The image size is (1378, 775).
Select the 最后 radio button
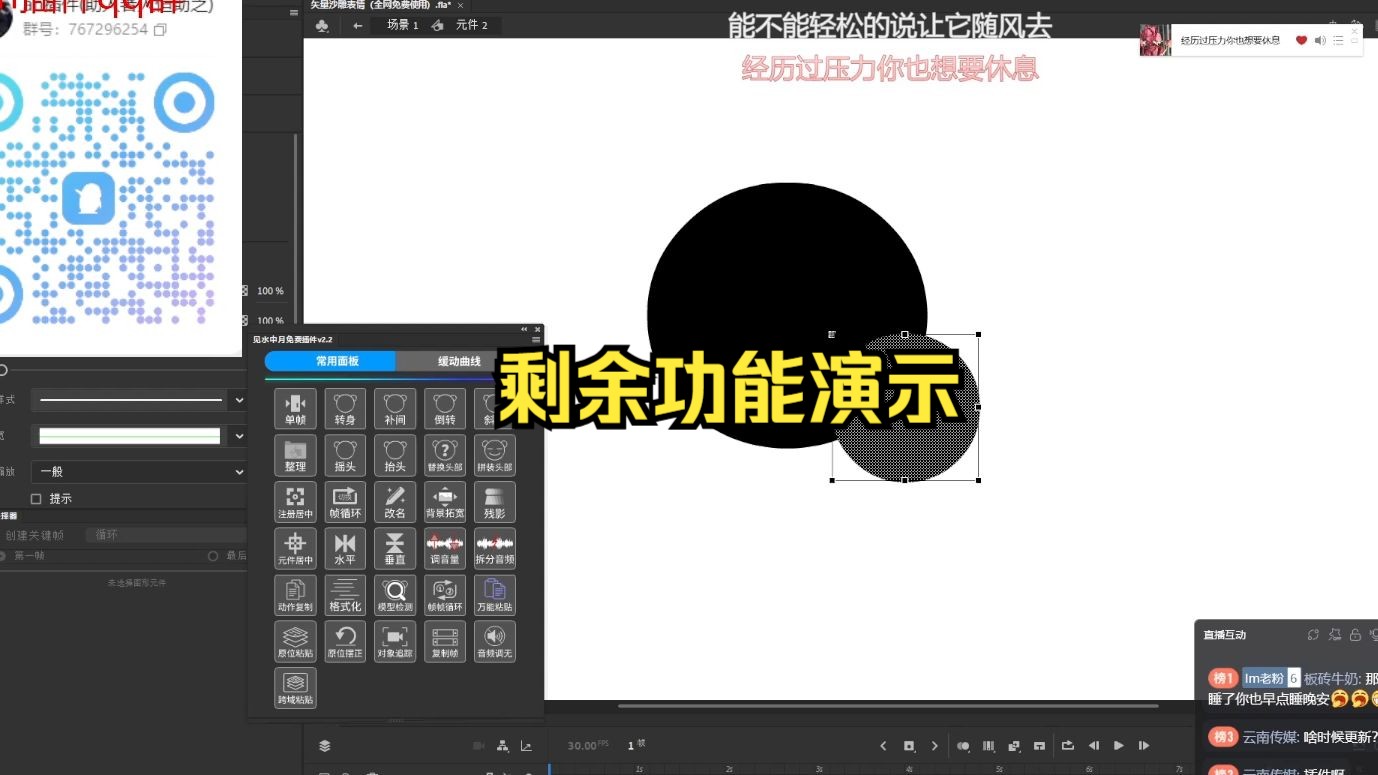pyautogui.click(x=212, y=556)
